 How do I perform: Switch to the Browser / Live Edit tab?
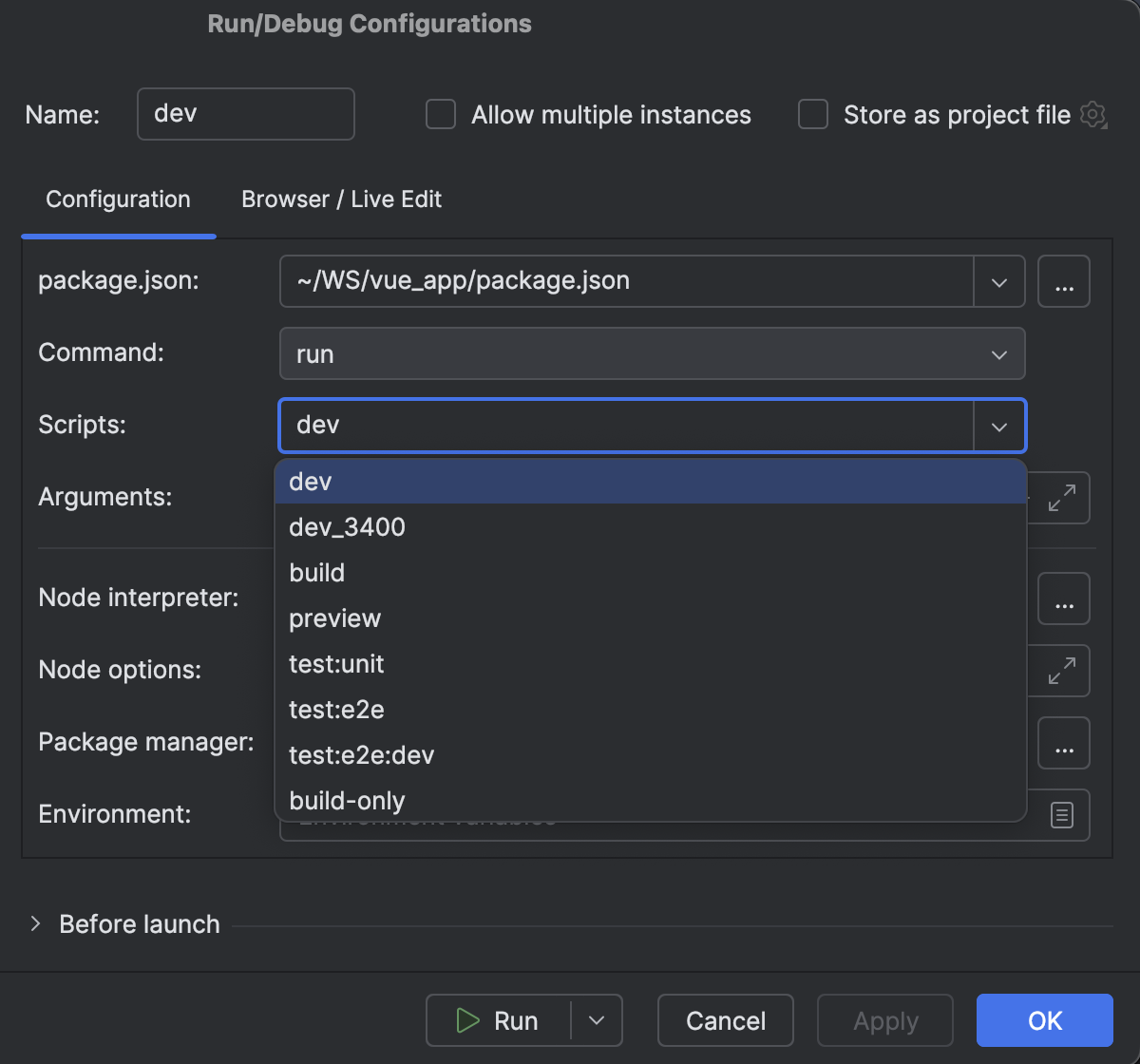340,199
